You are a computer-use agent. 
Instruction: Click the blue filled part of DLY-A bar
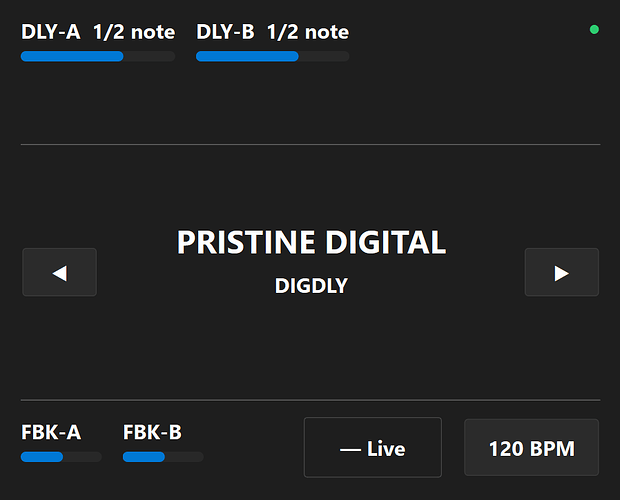71,56
